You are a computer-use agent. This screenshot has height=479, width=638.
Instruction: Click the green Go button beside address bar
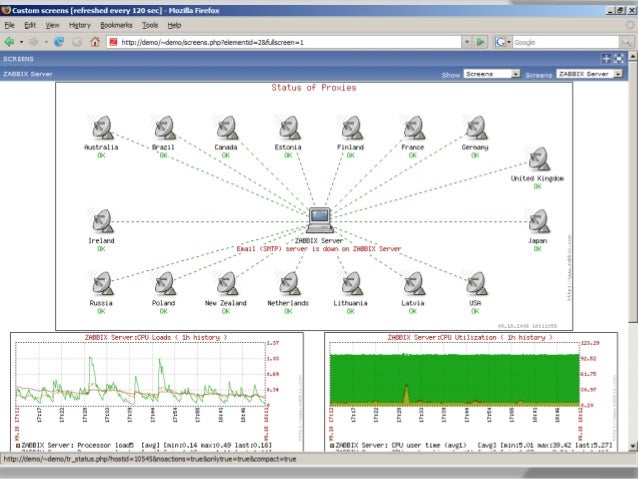tap(481, 42)
